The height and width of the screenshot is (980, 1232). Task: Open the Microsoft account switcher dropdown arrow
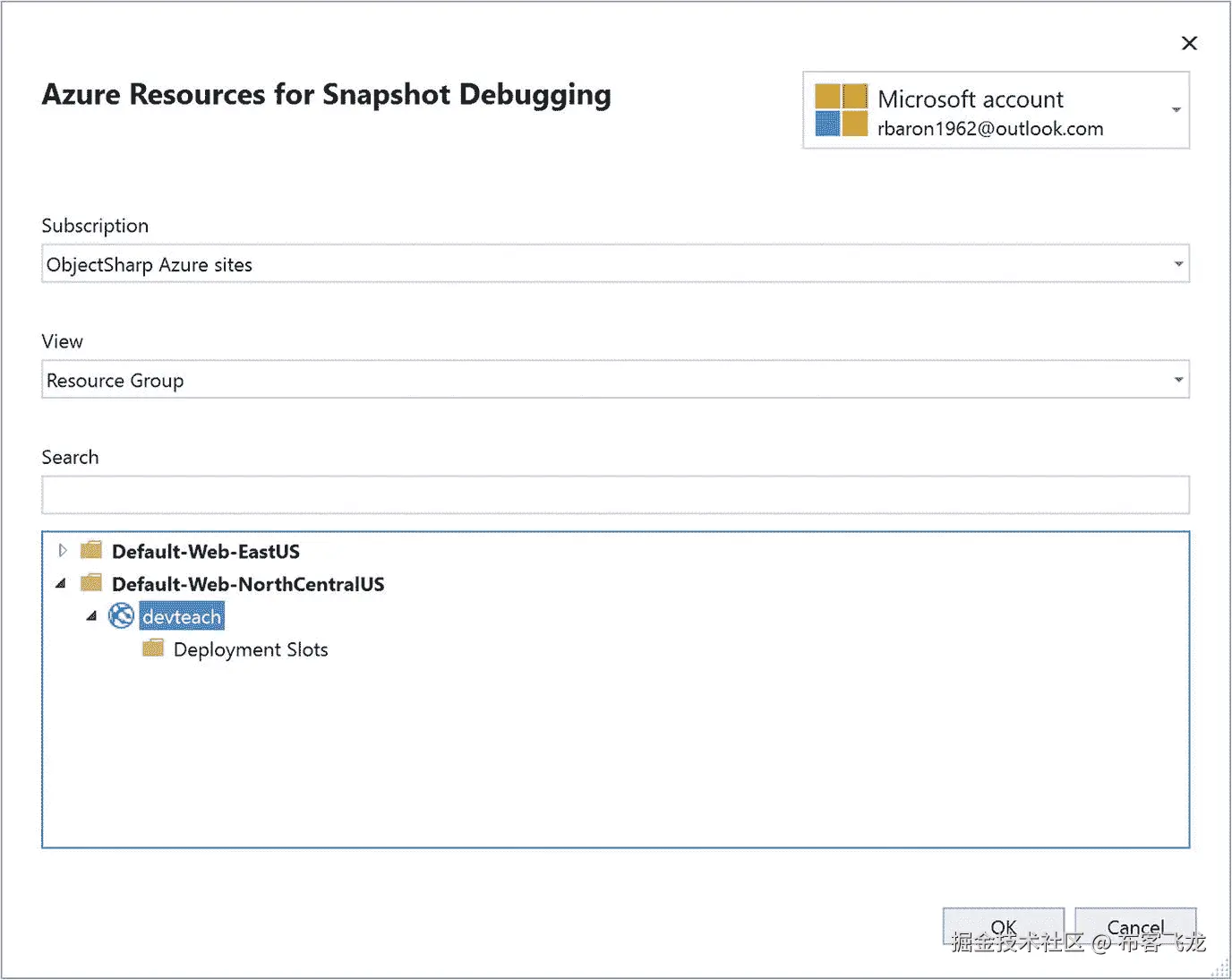tap(1176, 110)
